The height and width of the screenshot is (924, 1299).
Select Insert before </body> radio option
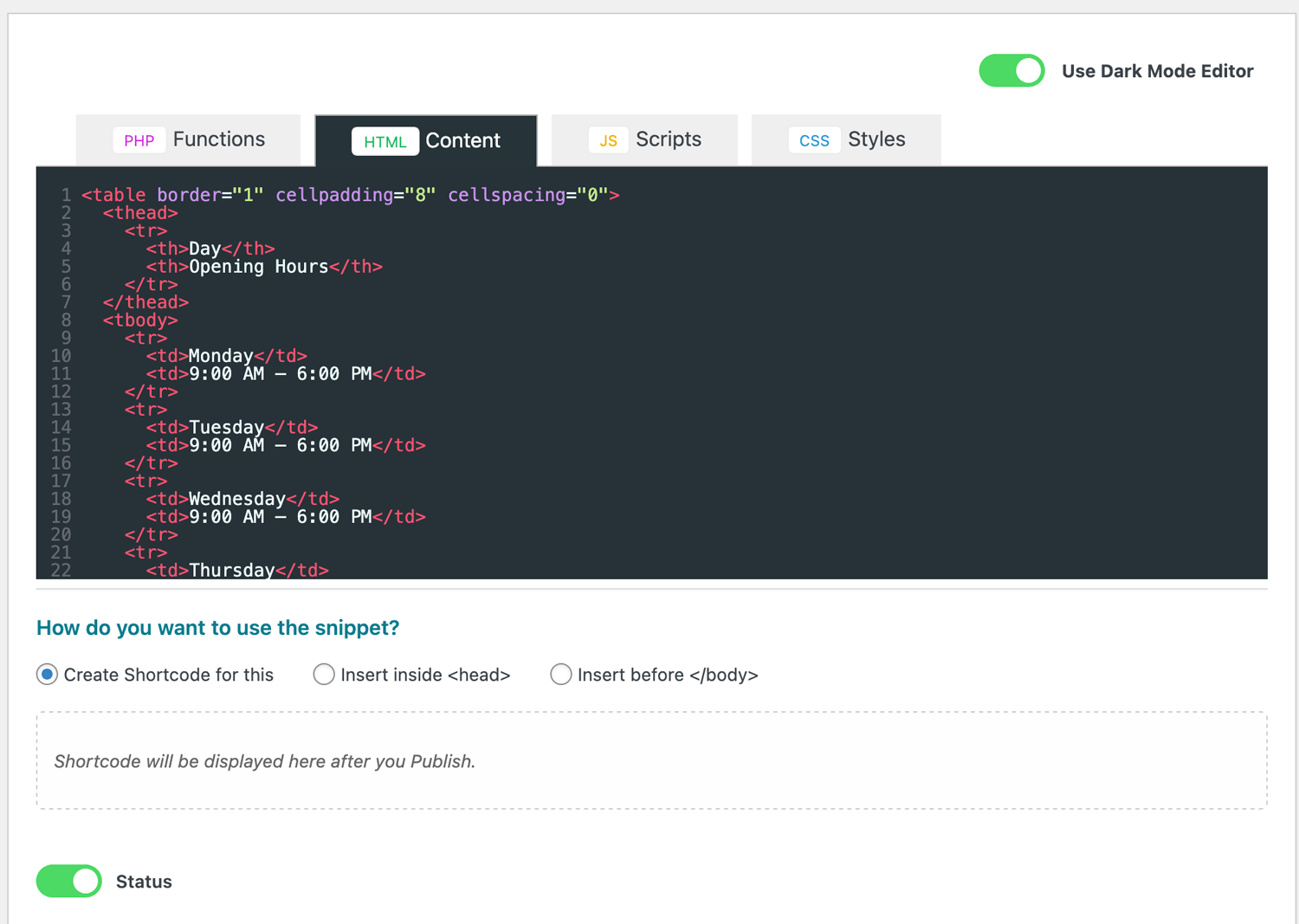[x=560, y=675]
